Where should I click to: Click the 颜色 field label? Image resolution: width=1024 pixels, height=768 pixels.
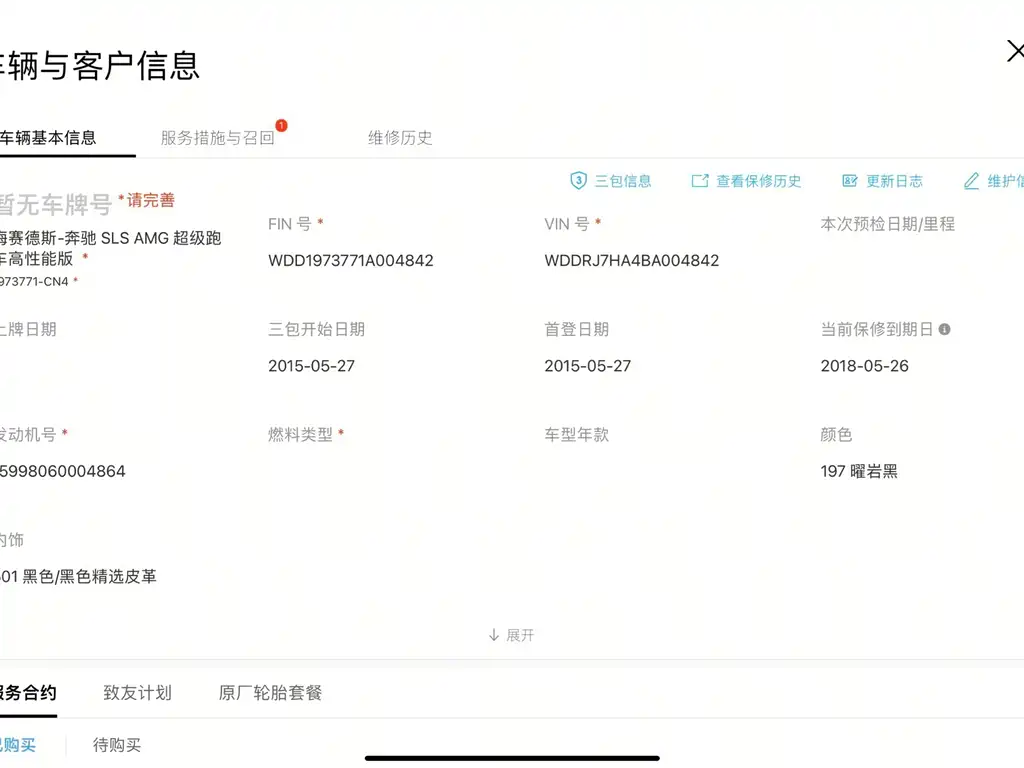[837, 434]
